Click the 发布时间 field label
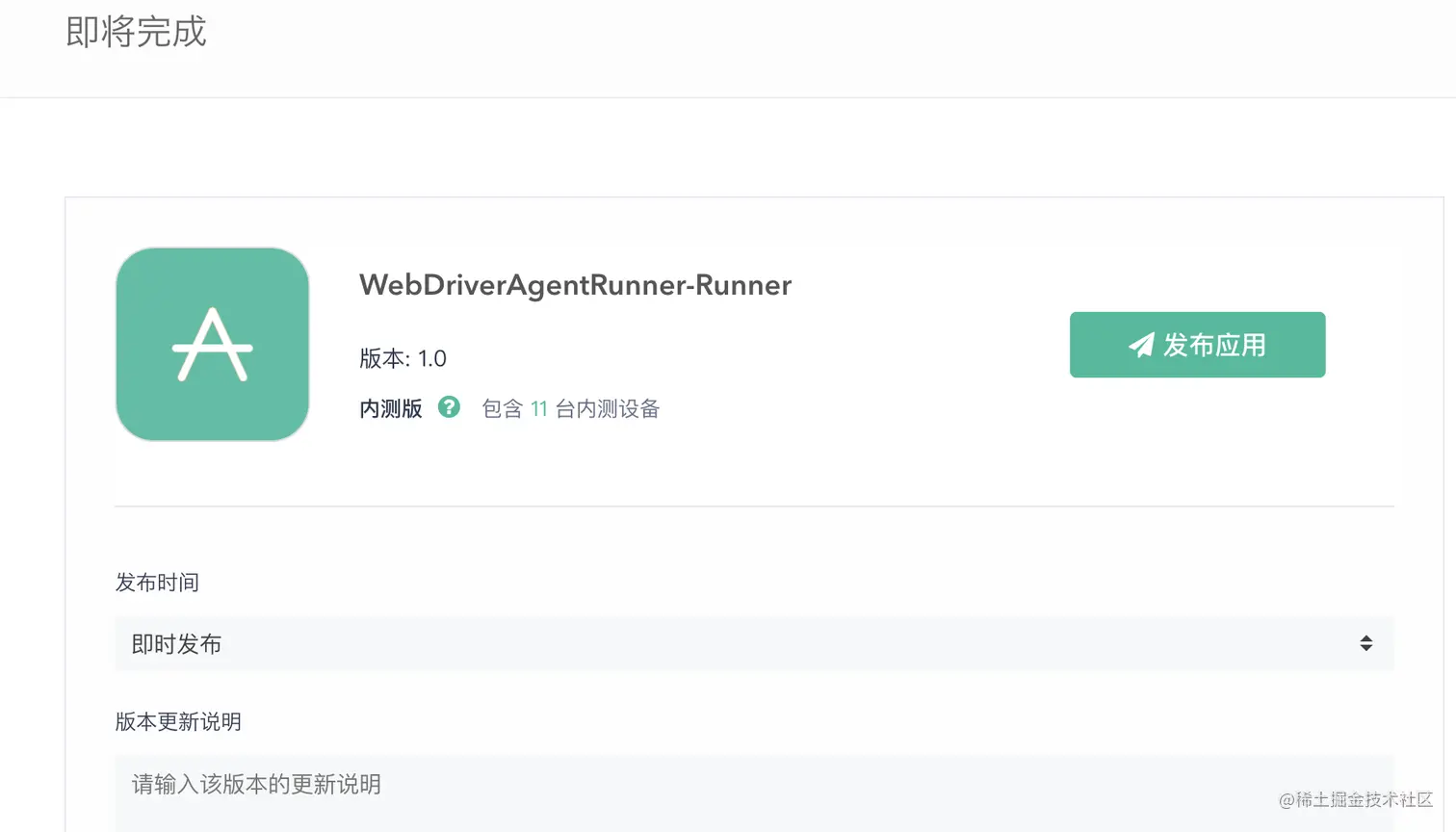The width and height of the screenshot is (1456, 832). pyautogui.click(x=157, y=583)
